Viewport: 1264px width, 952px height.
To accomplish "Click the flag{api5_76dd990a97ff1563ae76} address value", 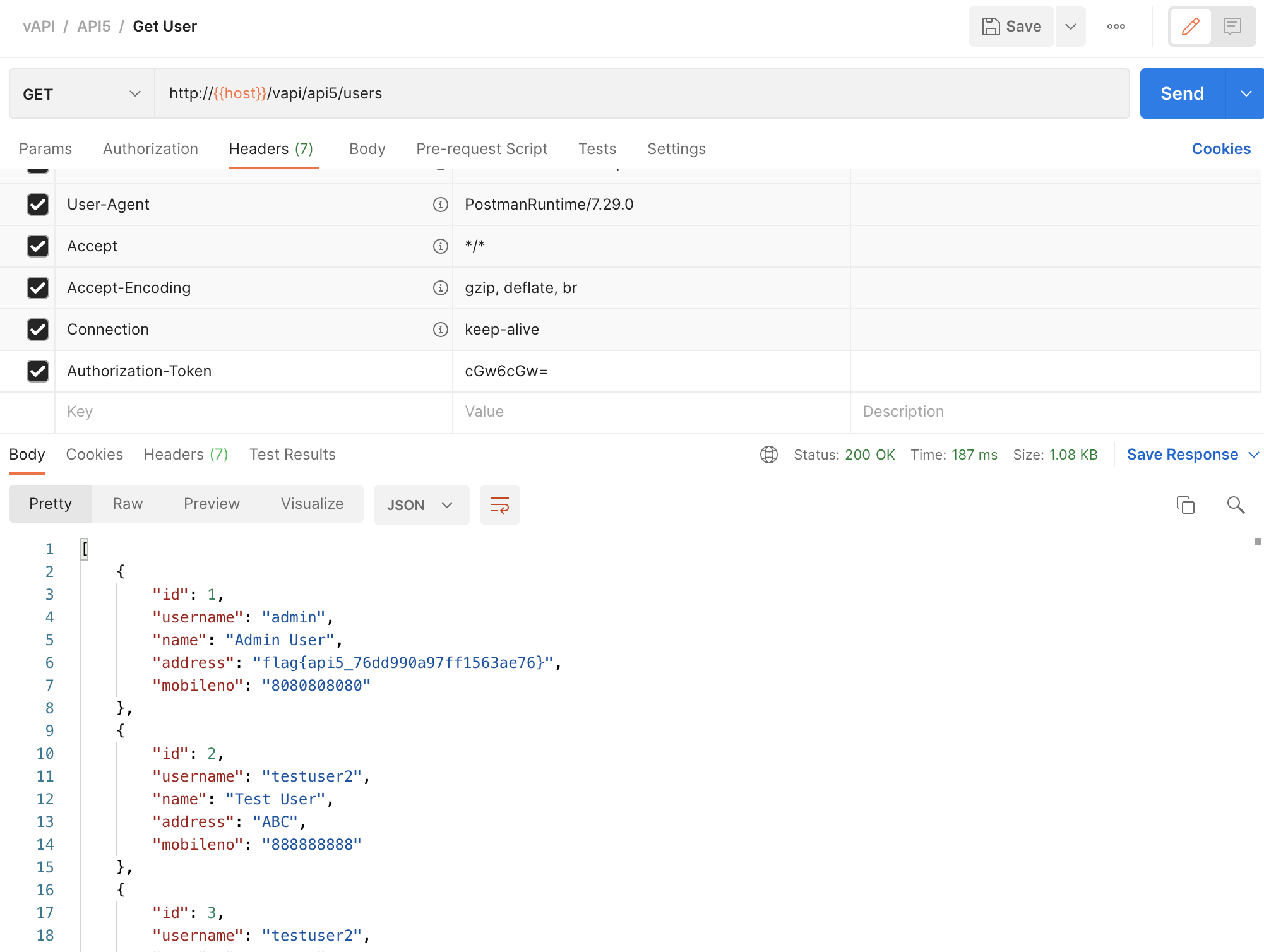I will tap(403, 663).
